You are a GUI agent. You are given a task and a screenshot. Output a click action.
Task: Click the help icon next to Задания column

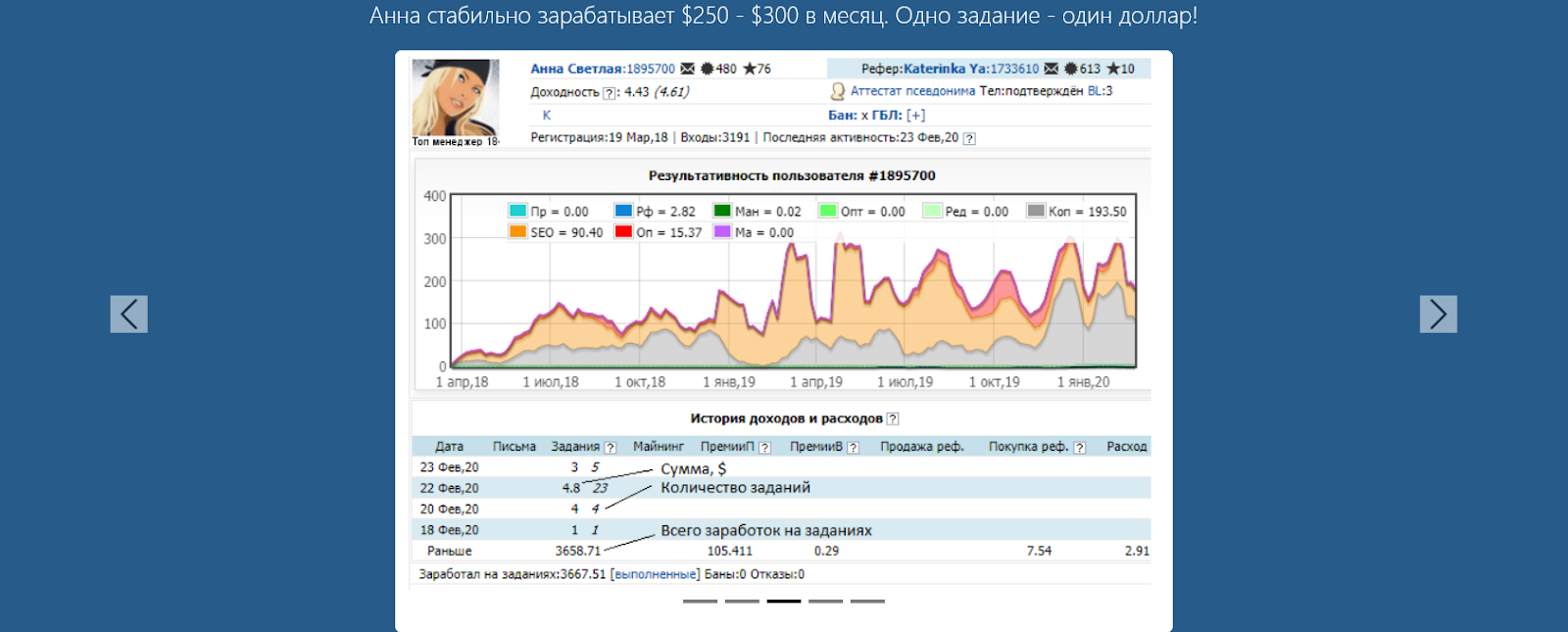point(611,447)
